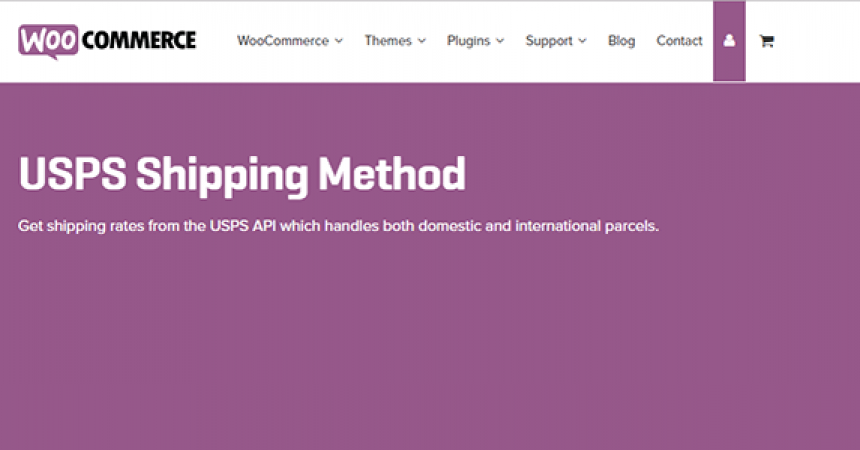Image resolution: width=860 pixels, height=450 pixels.
Task: Click the USPS Shipping Method heading
Action: [x=242, y=175]
